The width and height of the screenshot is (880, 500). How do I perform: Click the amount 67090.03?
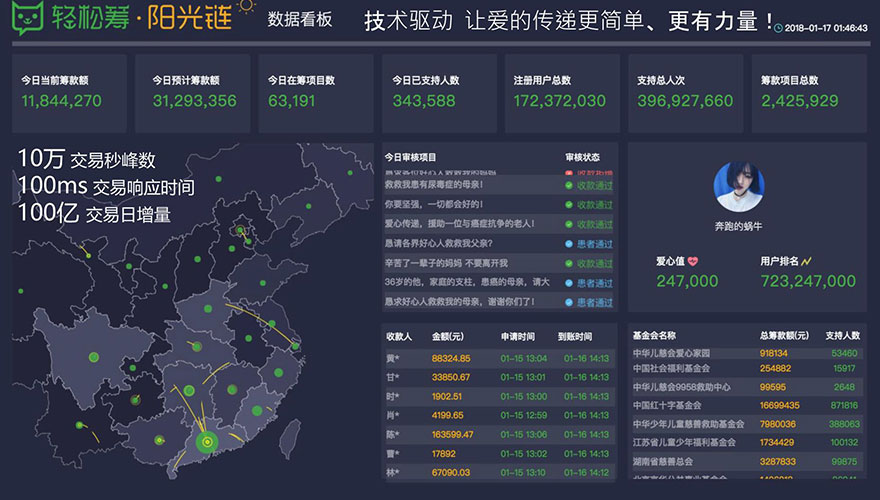coord(451,473)
